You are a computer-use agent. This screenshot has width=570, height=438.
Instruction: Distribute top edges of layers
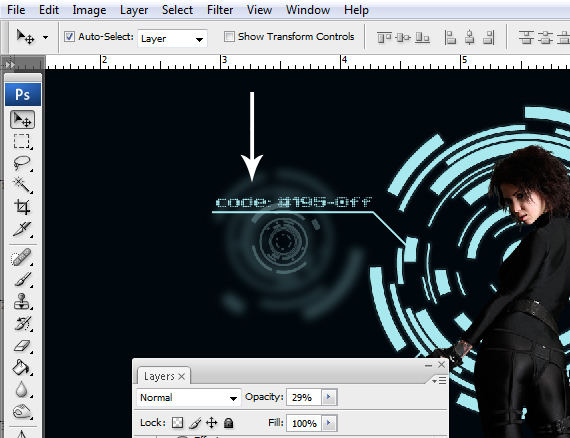(x=526, y=37)
